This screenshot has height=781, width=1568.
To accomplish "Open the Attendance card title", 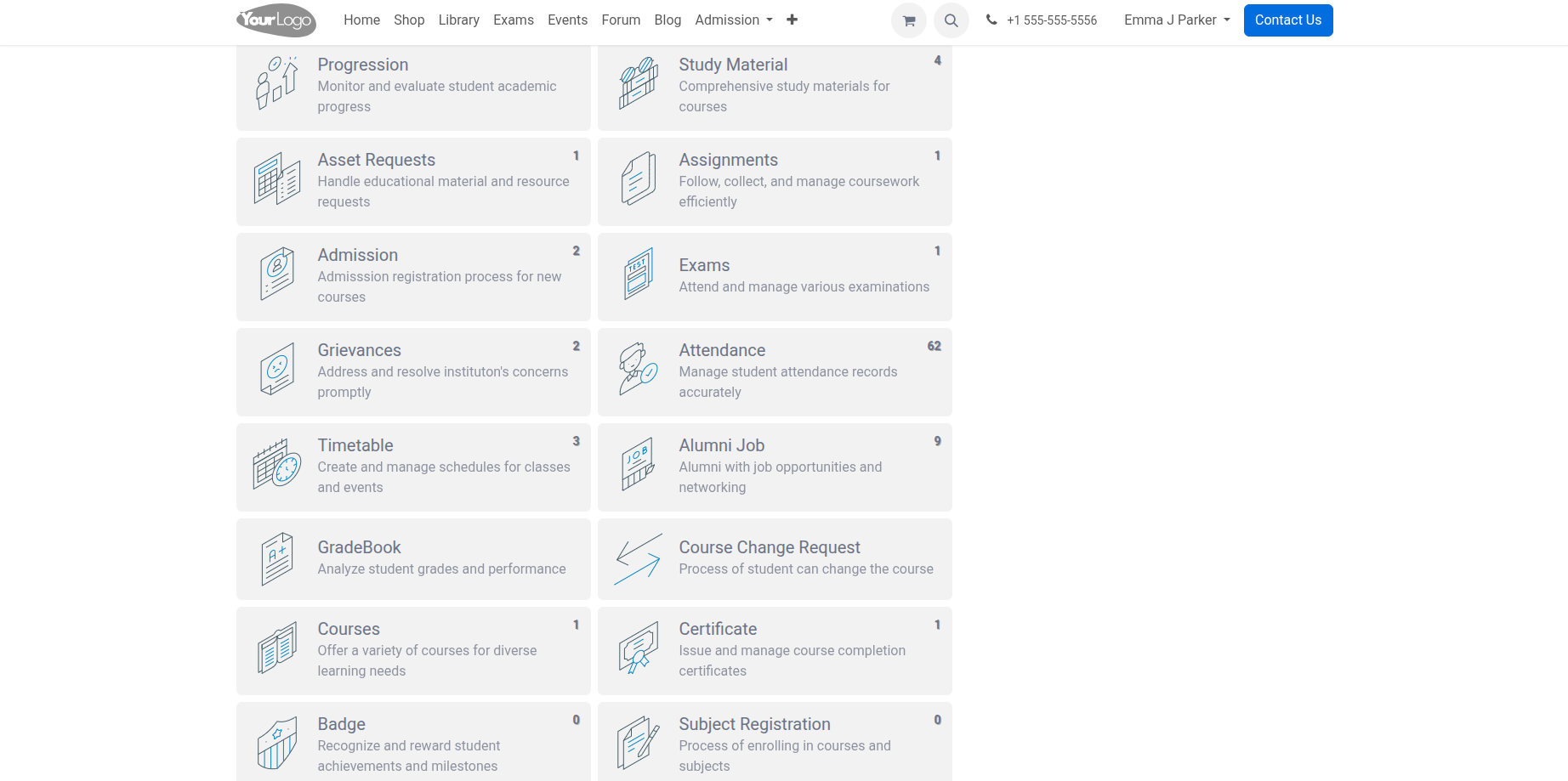I will [x=722, y=350].
